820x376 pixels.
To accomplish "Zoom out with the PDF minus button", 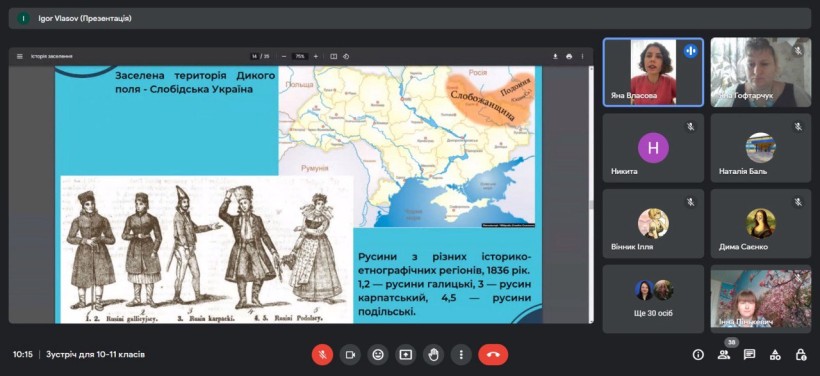I will [284, 56].
